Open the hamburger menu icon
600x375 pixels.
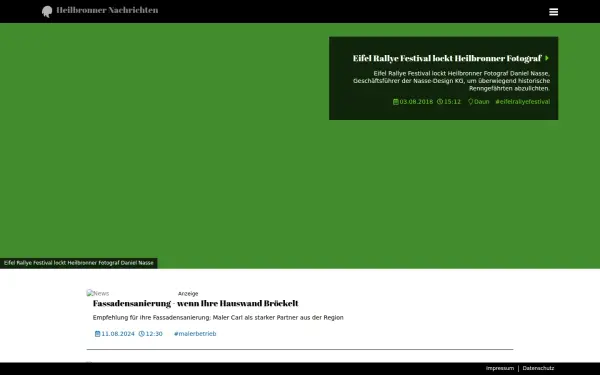(553, 12)
